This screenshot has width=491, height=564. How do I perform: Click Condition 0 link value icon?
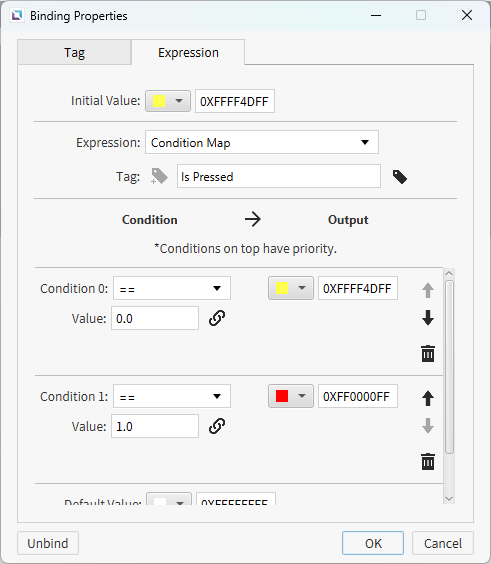click(217, 318)
